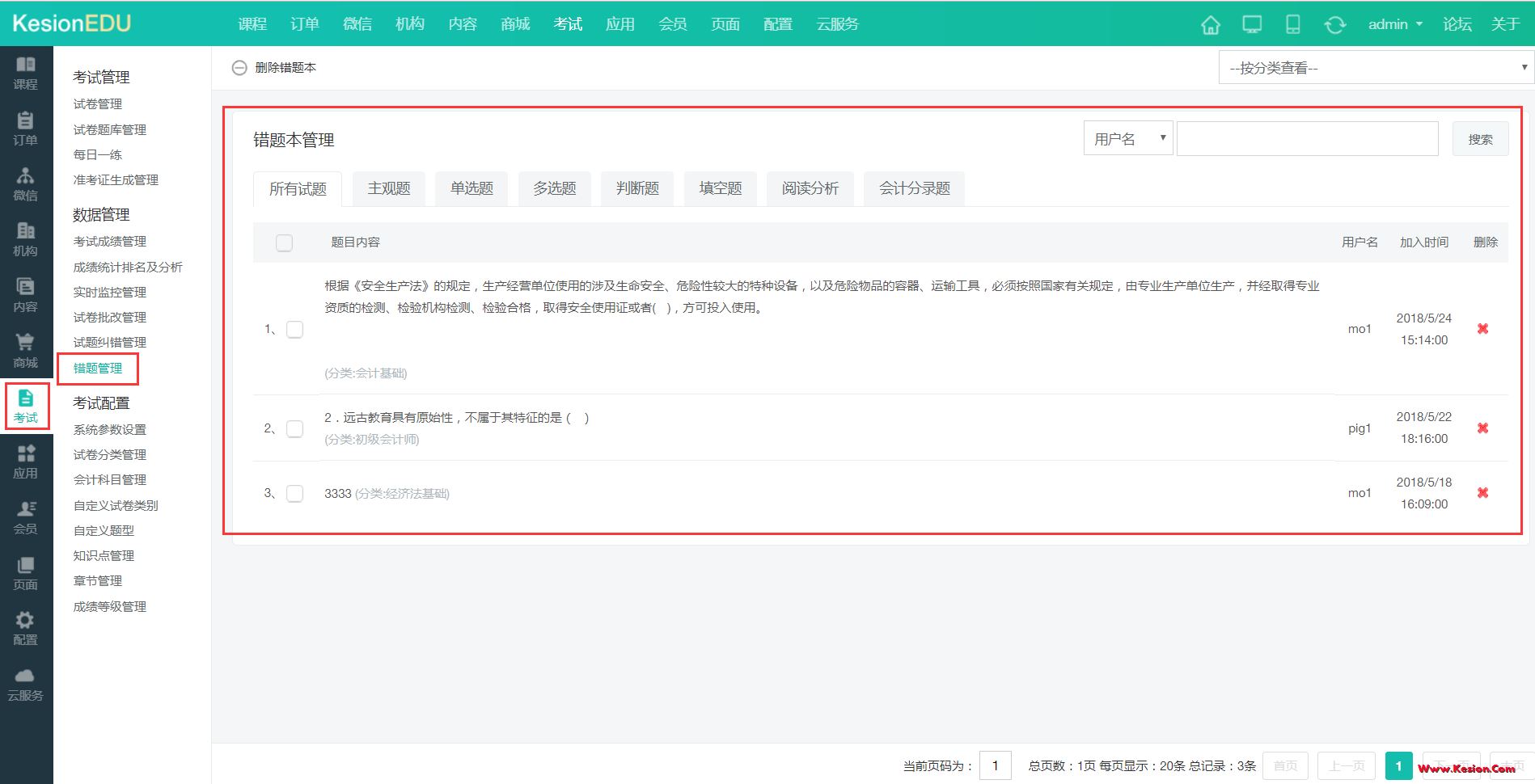This screenshot has width=1535, height=784.
Task: Click the home icon in top bar
Action: tap(1210, 25)
